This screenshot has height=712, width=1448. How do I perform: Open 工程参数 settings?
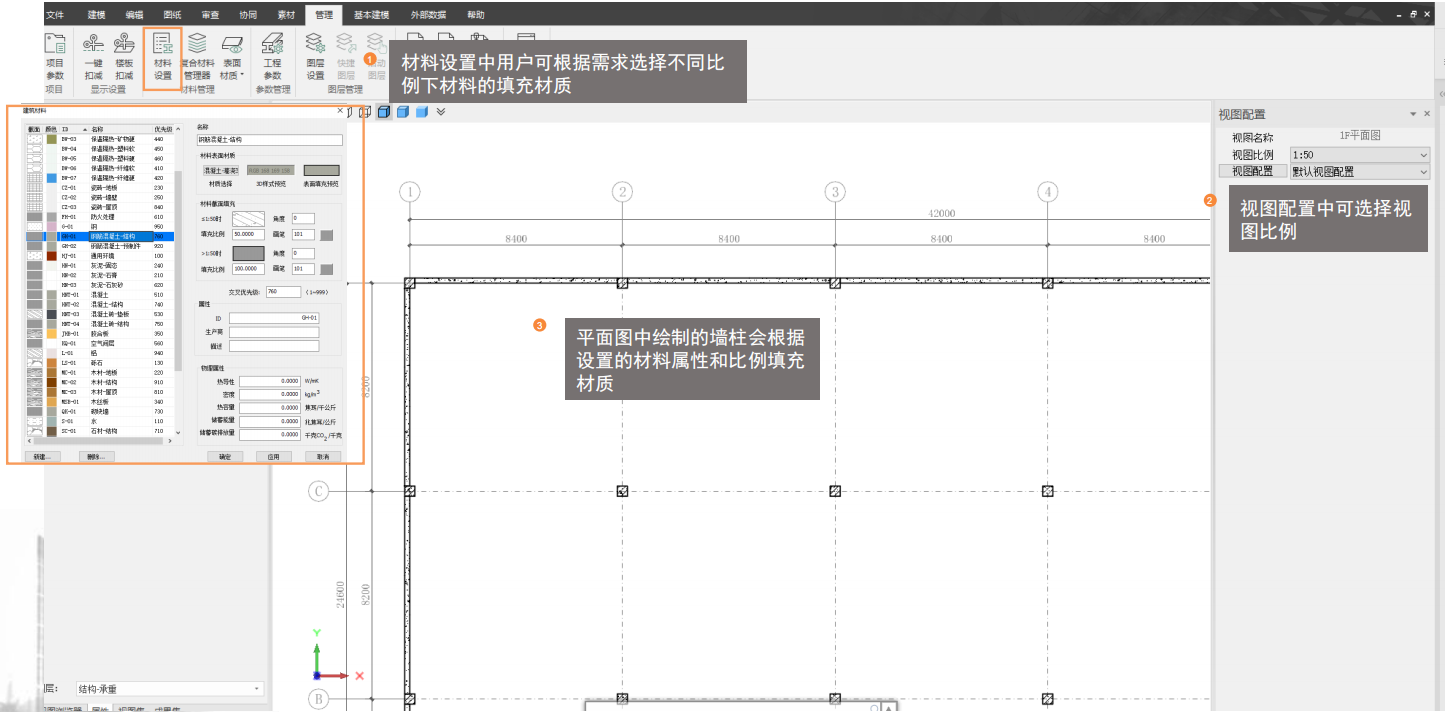coord(272,57)
